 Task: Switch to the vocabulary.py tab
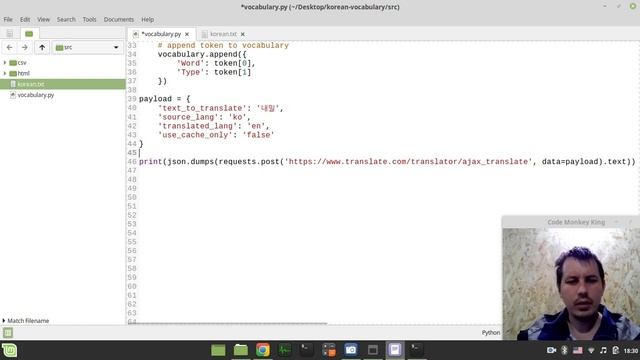pyautogui.click(x=161, y=34)
